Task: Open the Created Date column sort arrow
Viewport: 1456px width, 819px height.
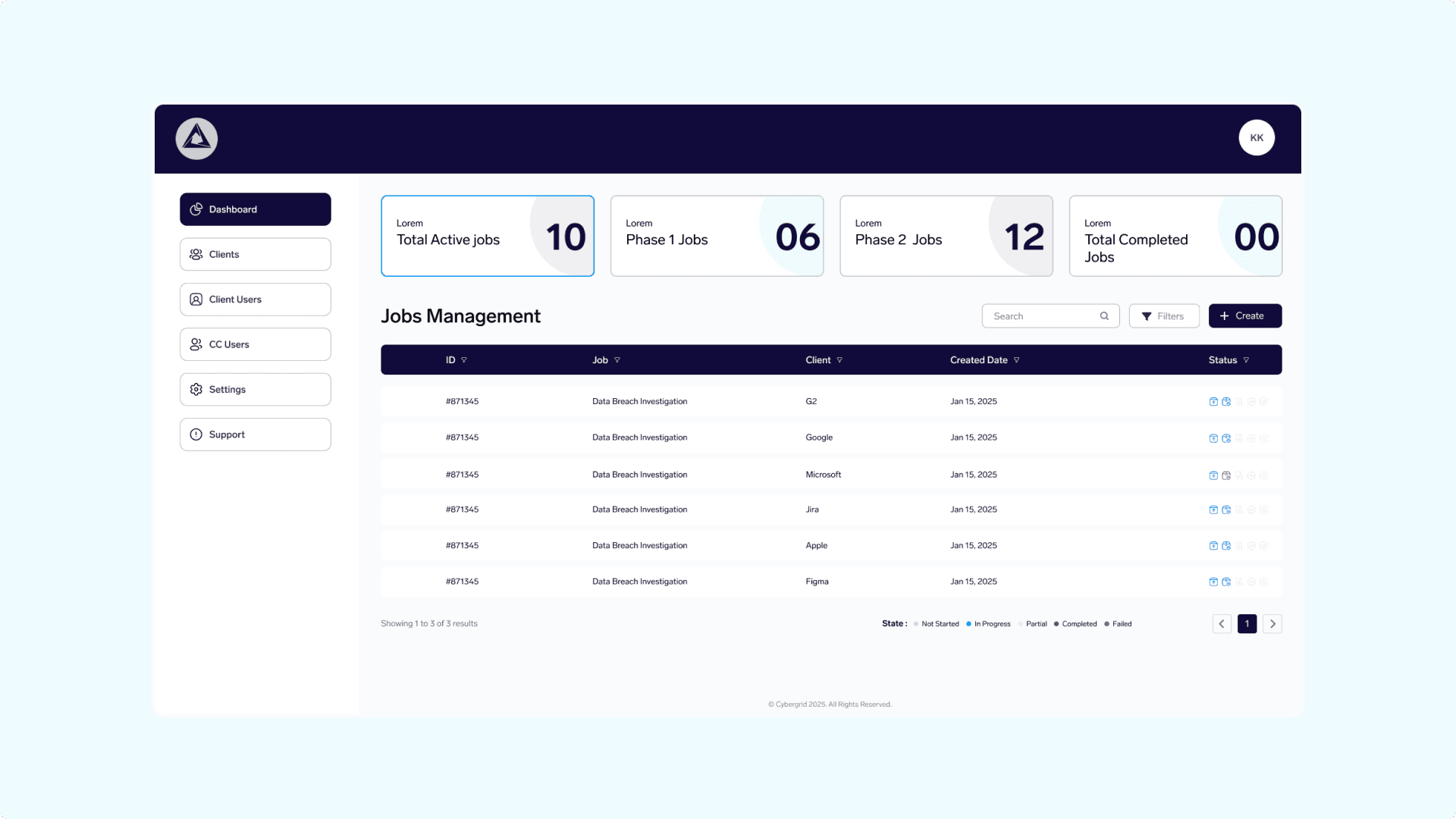Action: pos(1017,360)
